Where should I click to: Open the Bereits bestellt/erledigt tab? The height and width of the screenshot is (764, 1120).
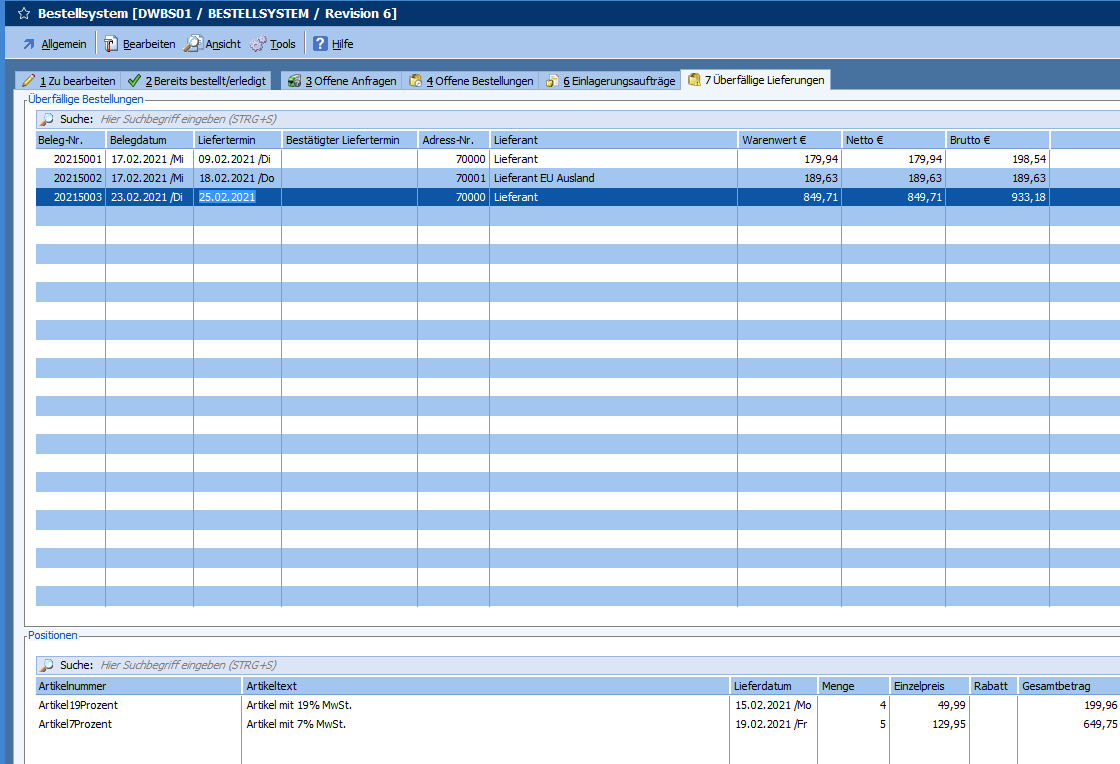(x=196, y=81)
